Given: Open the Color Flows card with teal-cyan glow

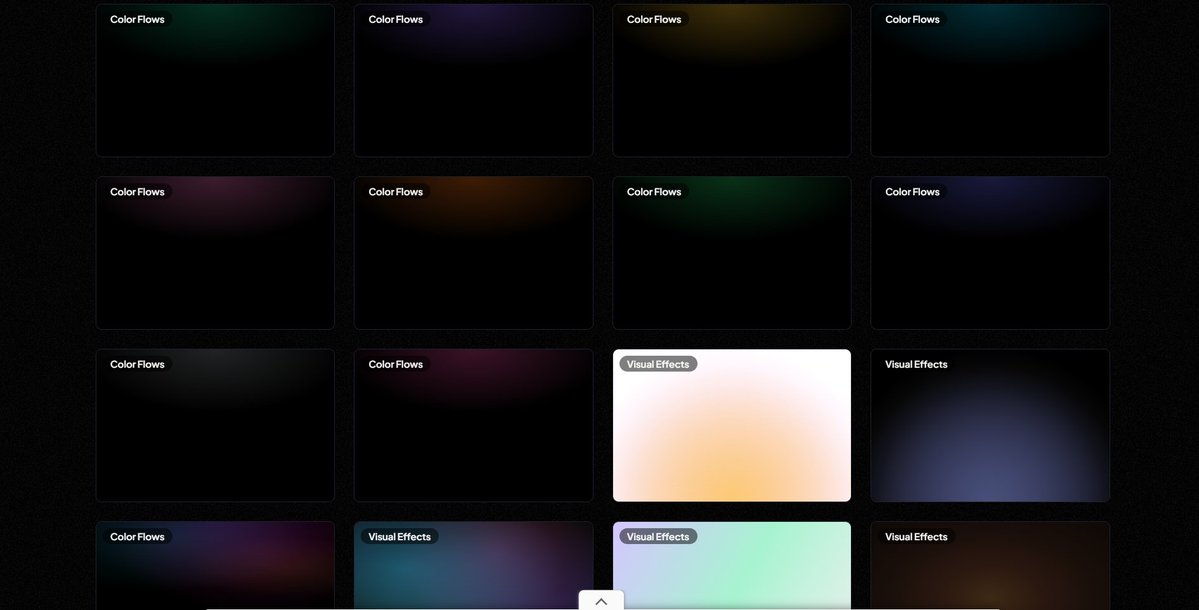Looking at the screenshot, I should [x=990, y=80].
